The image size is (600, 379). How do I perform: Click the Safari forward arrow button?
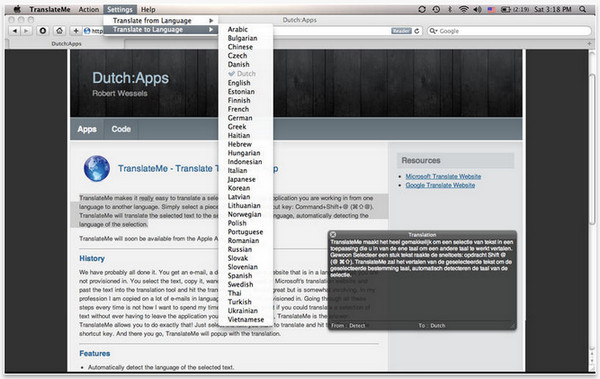point(25,31)
